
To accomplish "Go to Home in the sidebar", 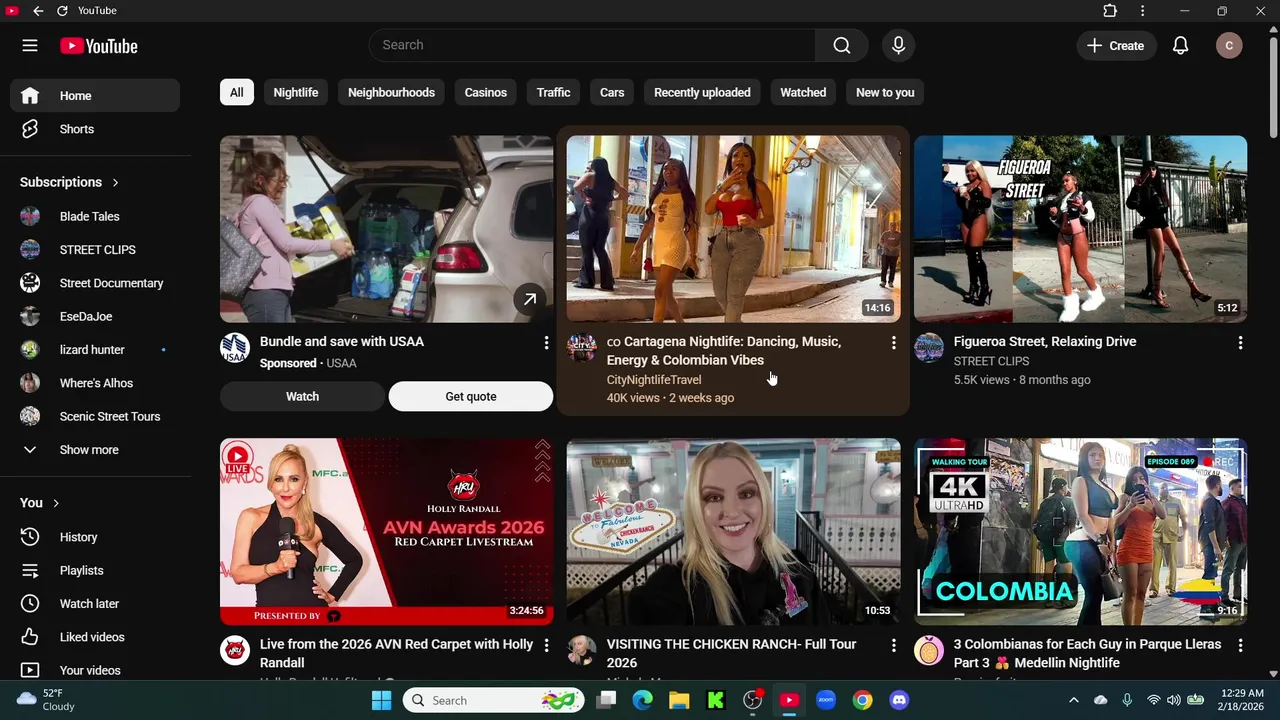I will [95, 96].
